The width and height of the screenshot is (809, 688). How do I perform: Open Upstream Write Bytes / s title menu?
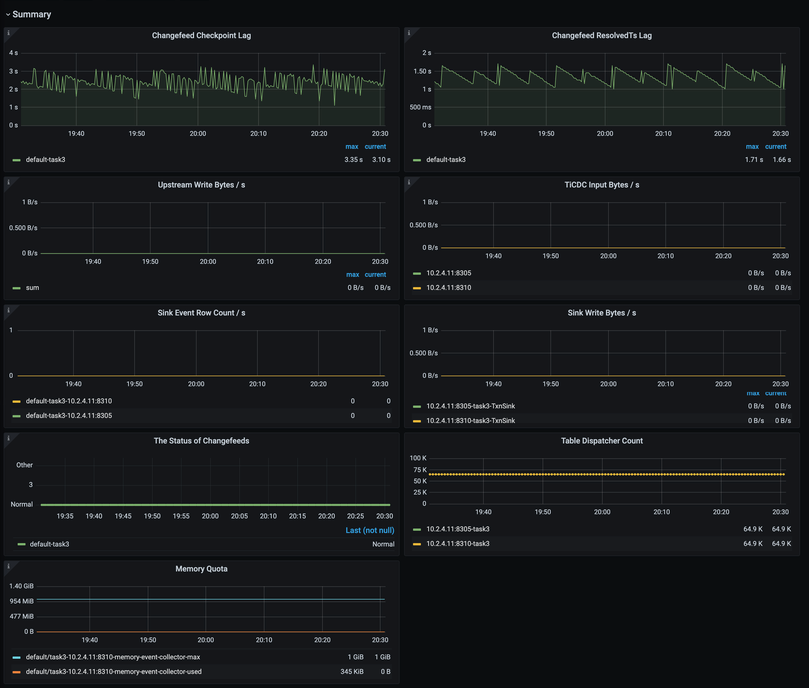[x=201, y=185]
